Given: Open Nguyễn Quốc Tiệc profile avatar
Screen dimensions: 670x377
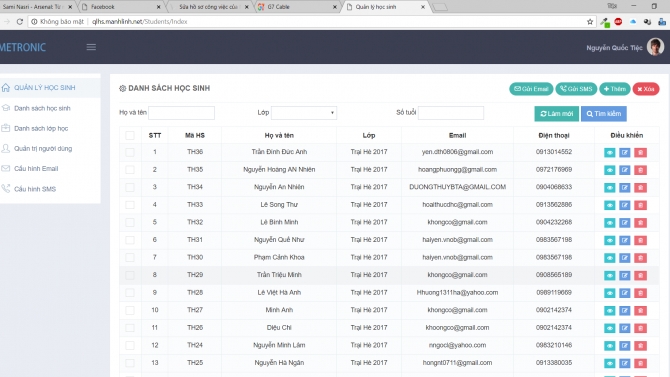Looking at the screenshot, I should point(655,47).
